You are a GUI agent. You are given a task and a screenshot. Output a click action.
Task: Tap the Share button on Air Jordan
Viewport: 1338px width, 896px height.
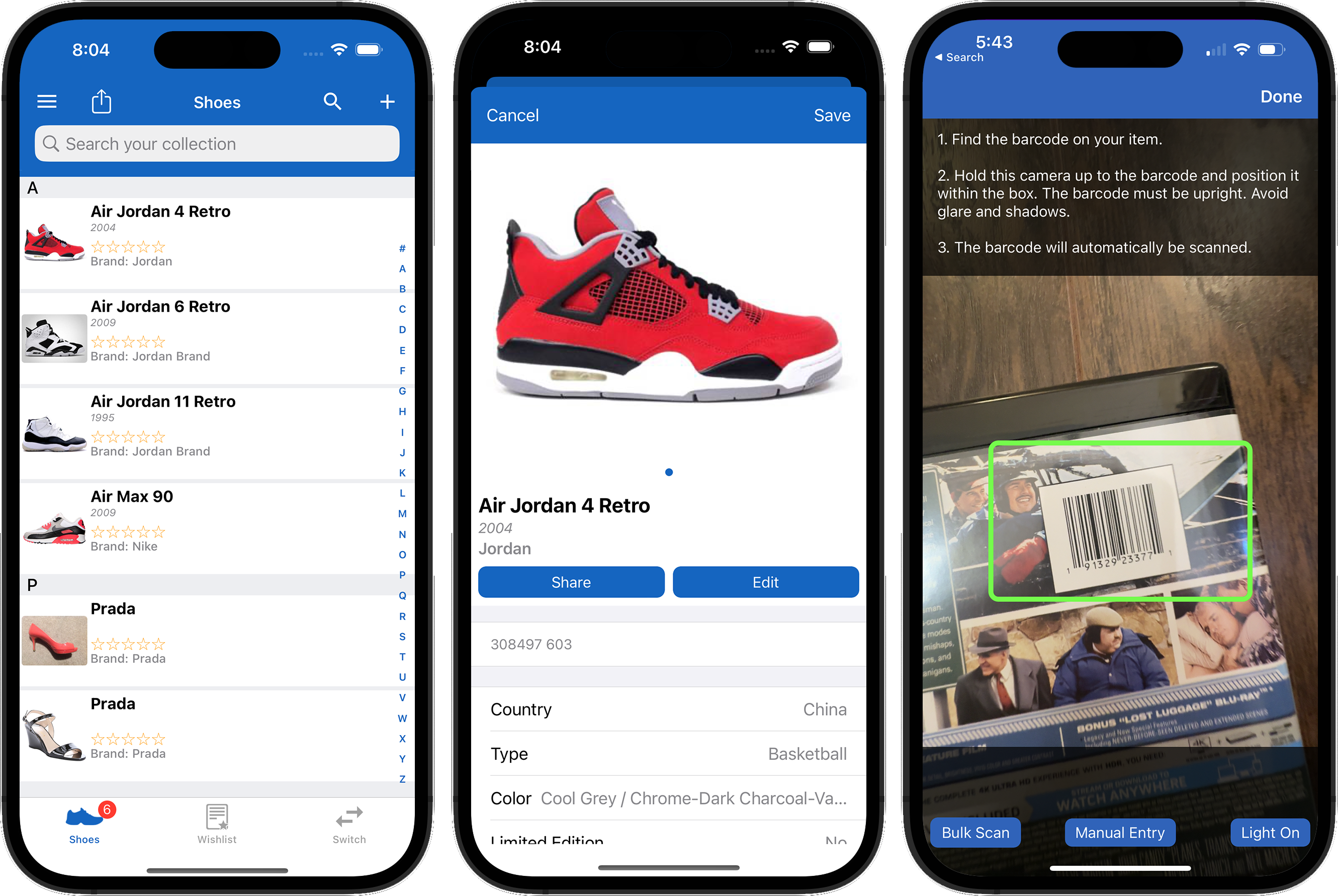coord(570,581)
